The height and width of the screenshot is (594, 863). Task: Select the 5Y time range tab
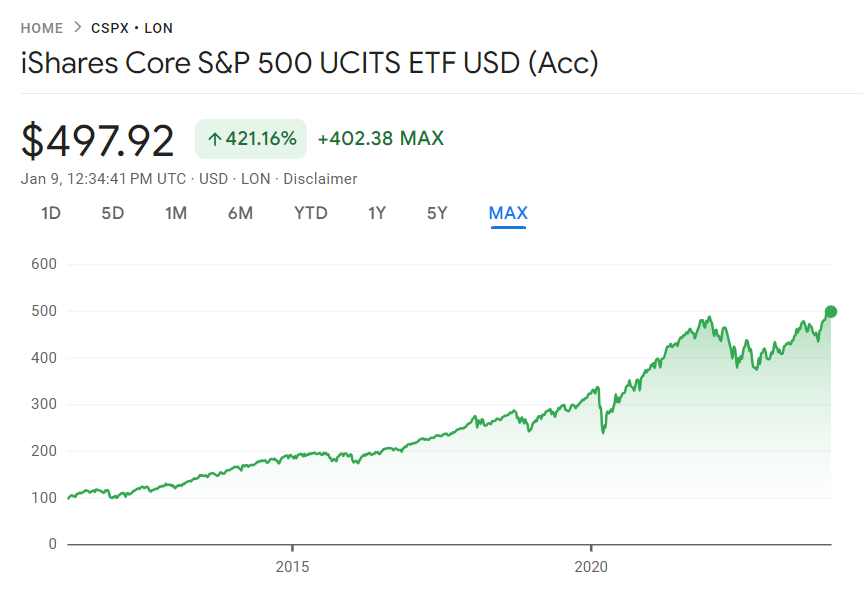click(x=437, y=213)
